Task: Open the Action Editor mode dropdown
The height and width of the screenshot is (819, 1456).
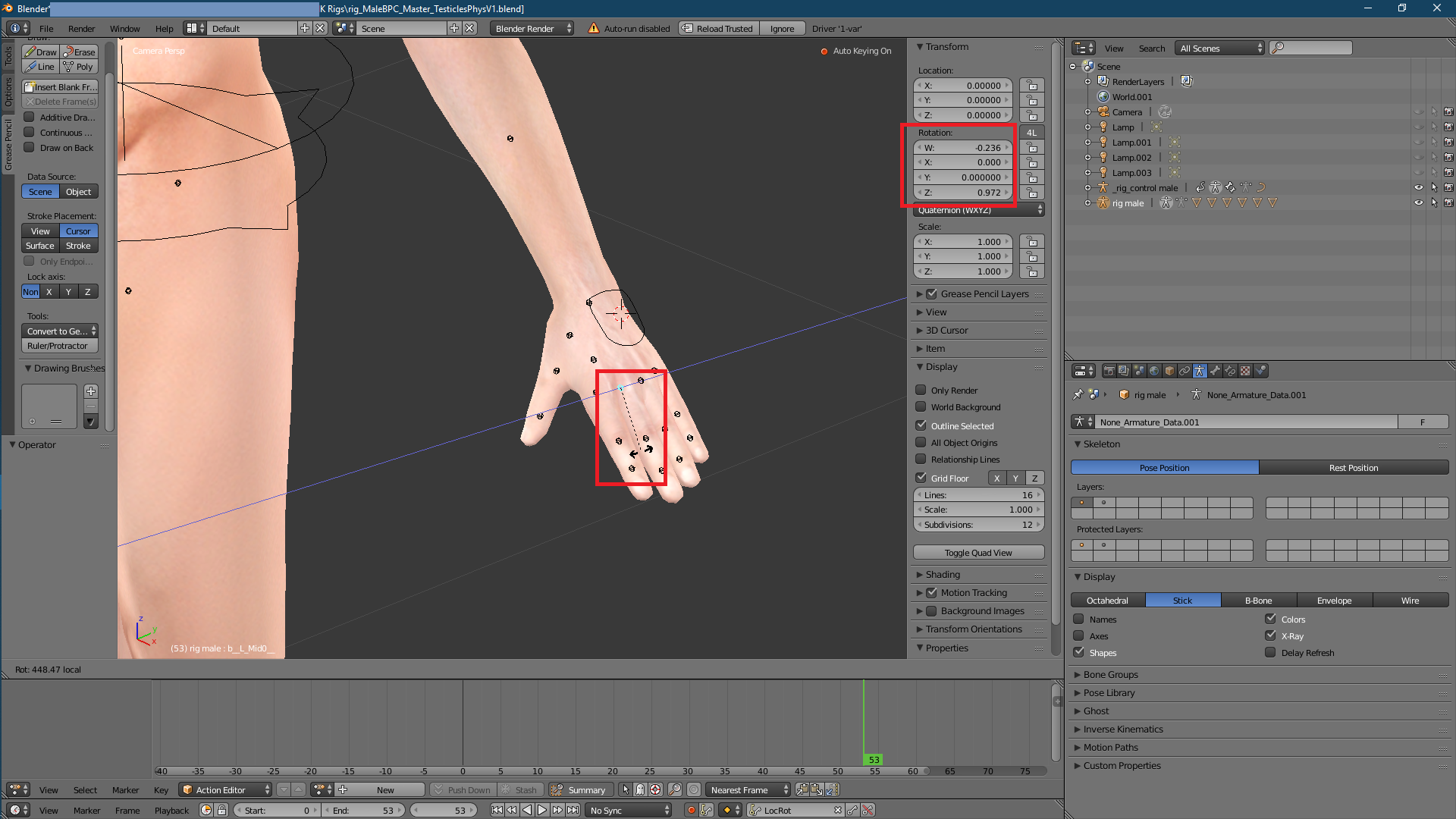Action: (226, 789)
